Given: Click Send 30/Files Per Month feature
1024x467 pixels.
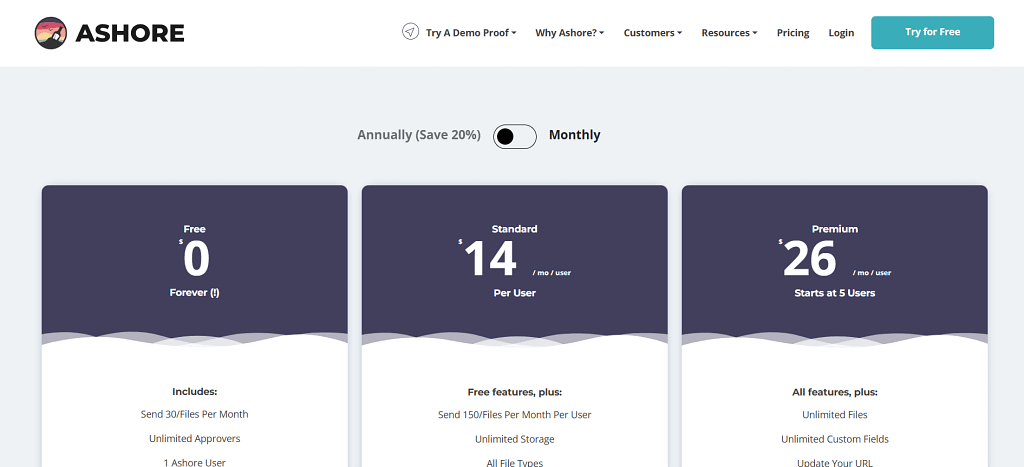Looking at the screenshot, I should point(195,414).
